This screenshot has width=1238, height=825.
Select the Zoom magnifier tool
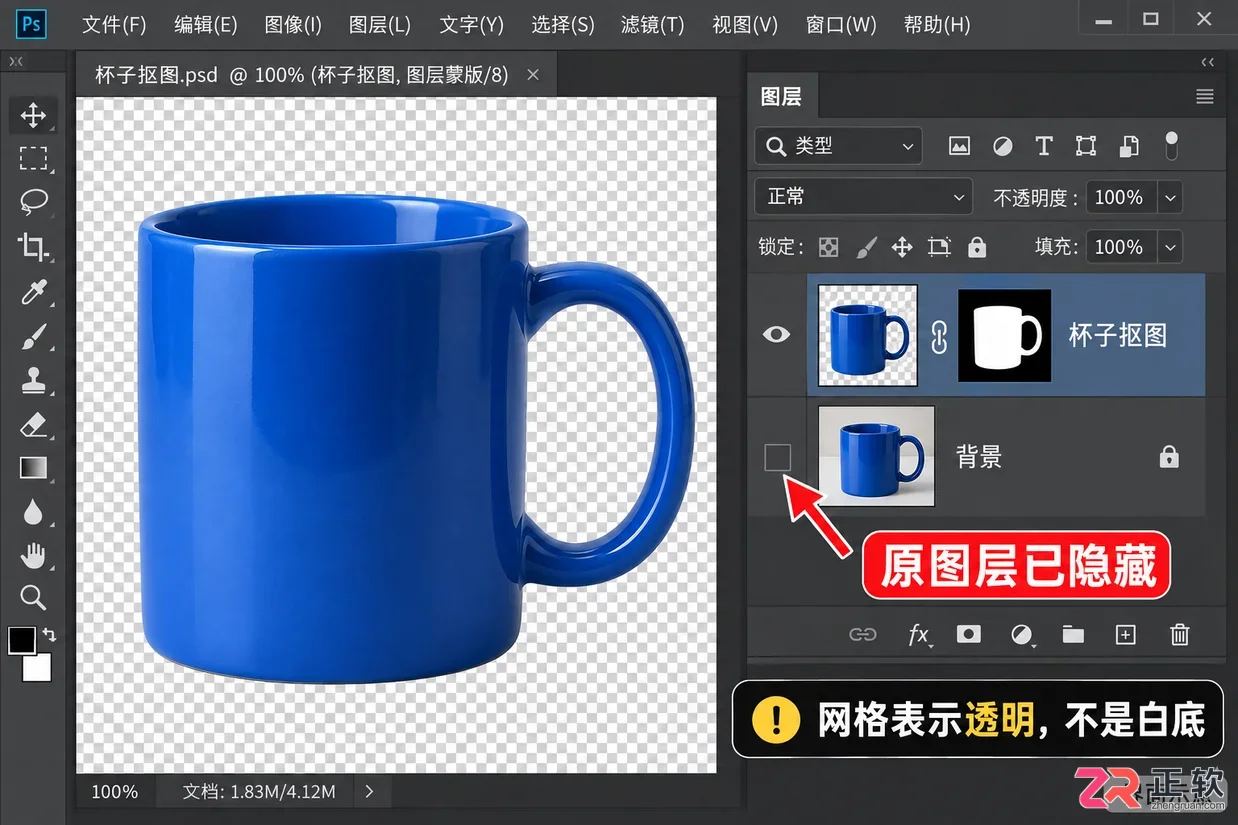tap(33, 598)
